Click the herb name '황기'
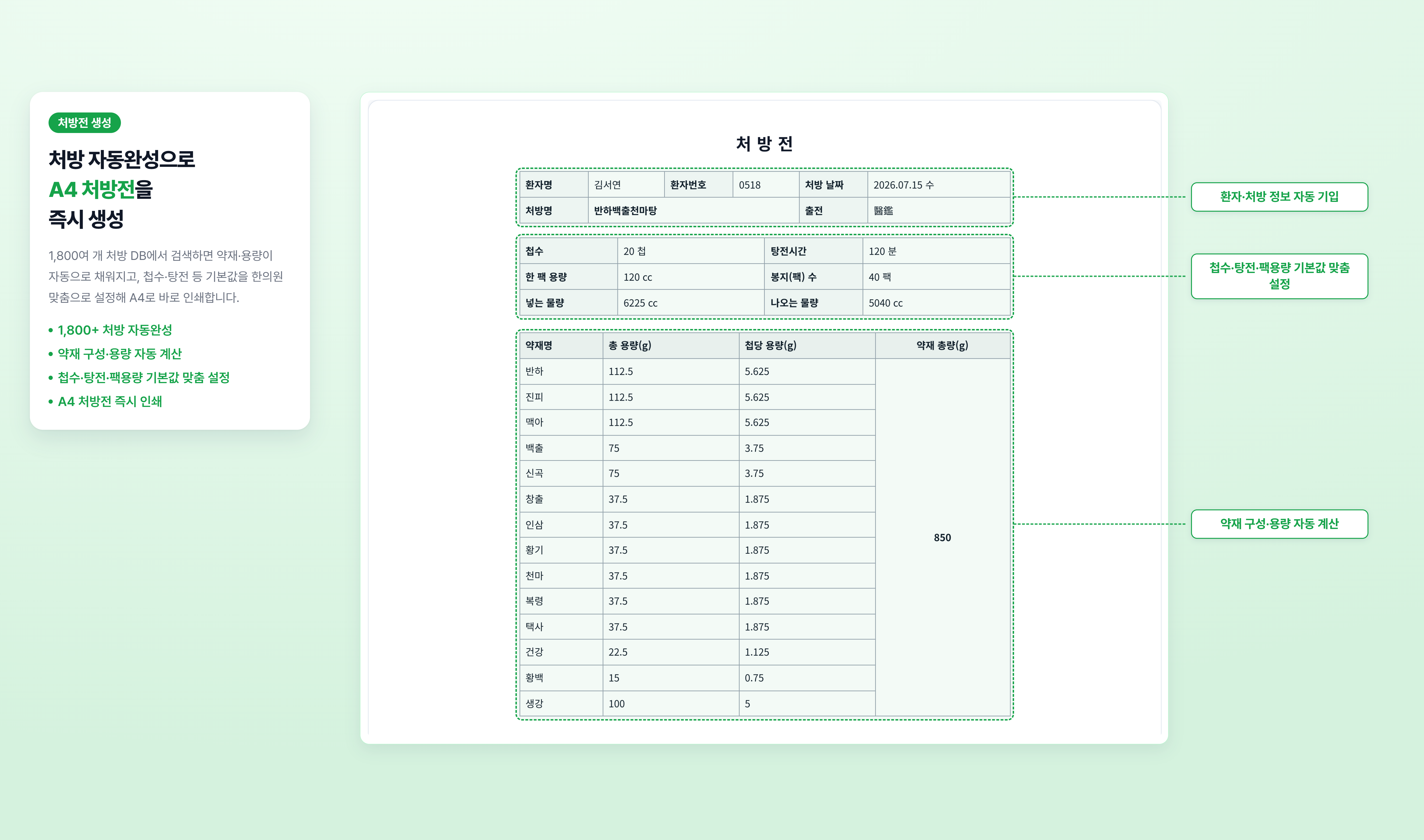The width and height of the screenshot is (1424, 840). click(535, 550)
